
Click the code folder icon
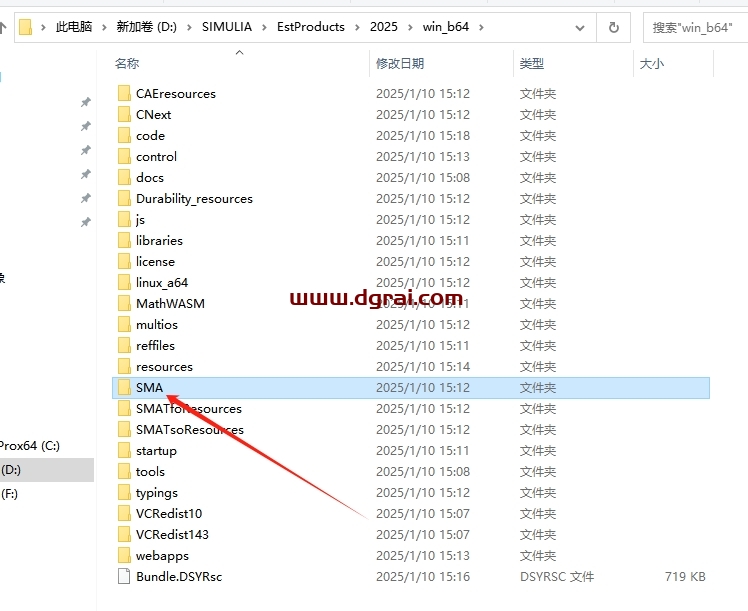[x=124, y=135]
